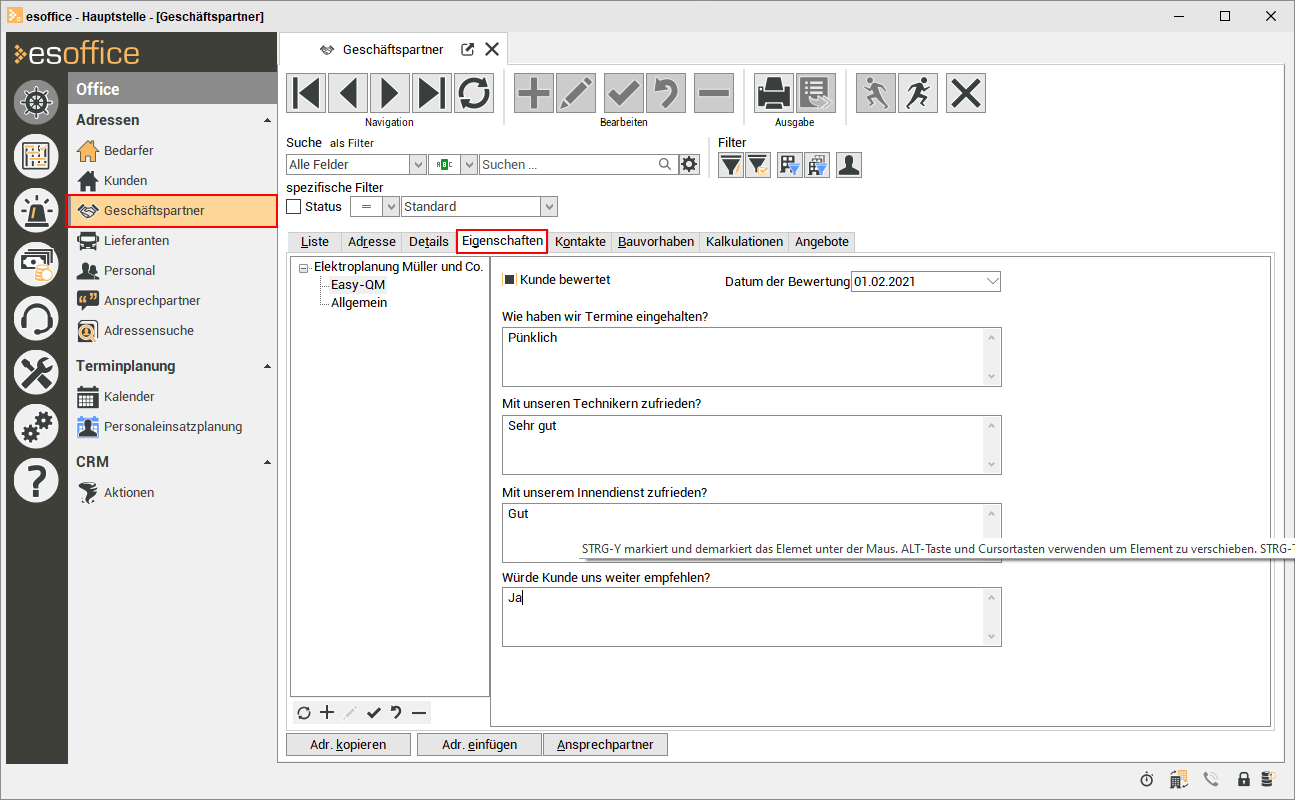
Task: Click the funnel filter icon
Action: pos(731,165)
